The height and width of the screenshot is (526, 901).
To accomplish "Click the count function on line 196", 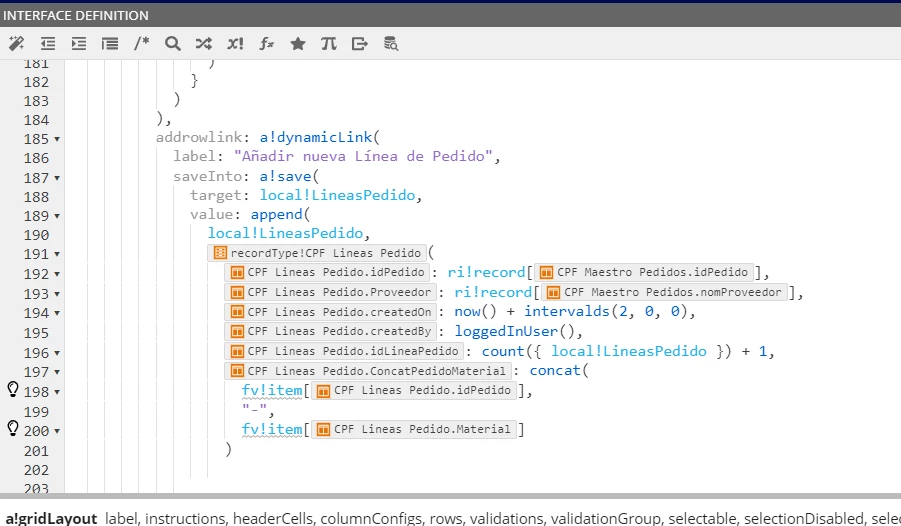I will (x=503, y=351).
